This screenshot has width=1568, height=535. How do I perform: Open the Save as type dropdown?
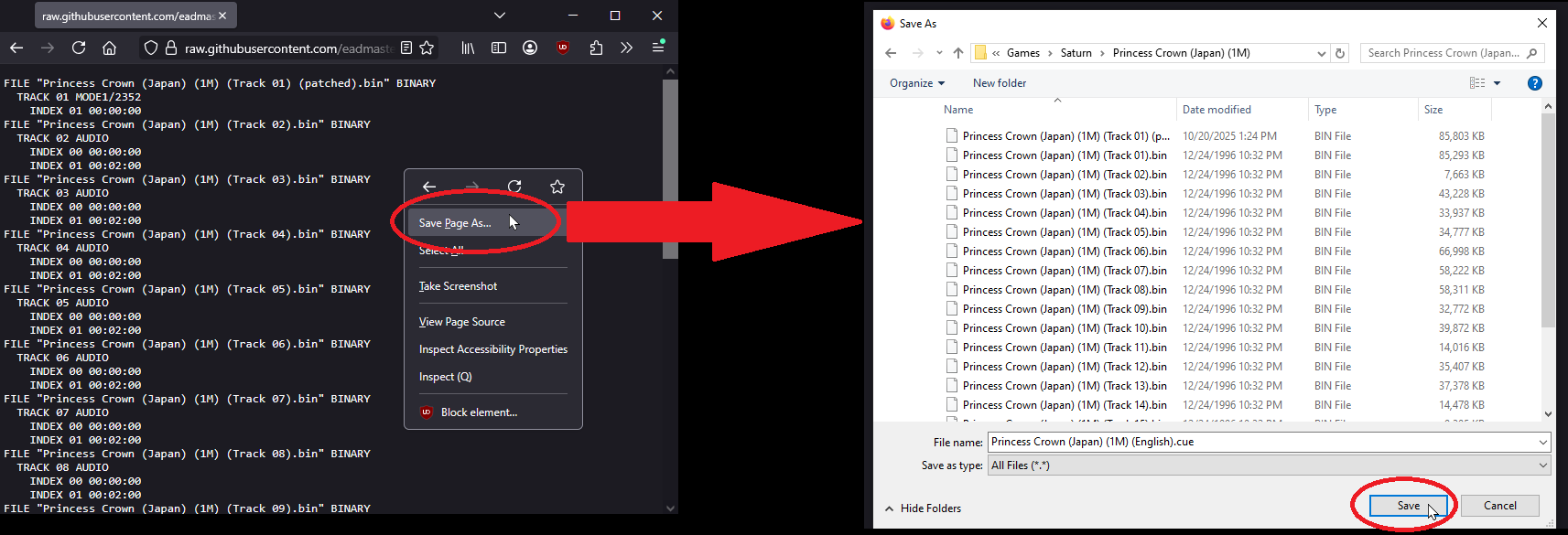click(x=1269, y=465)
